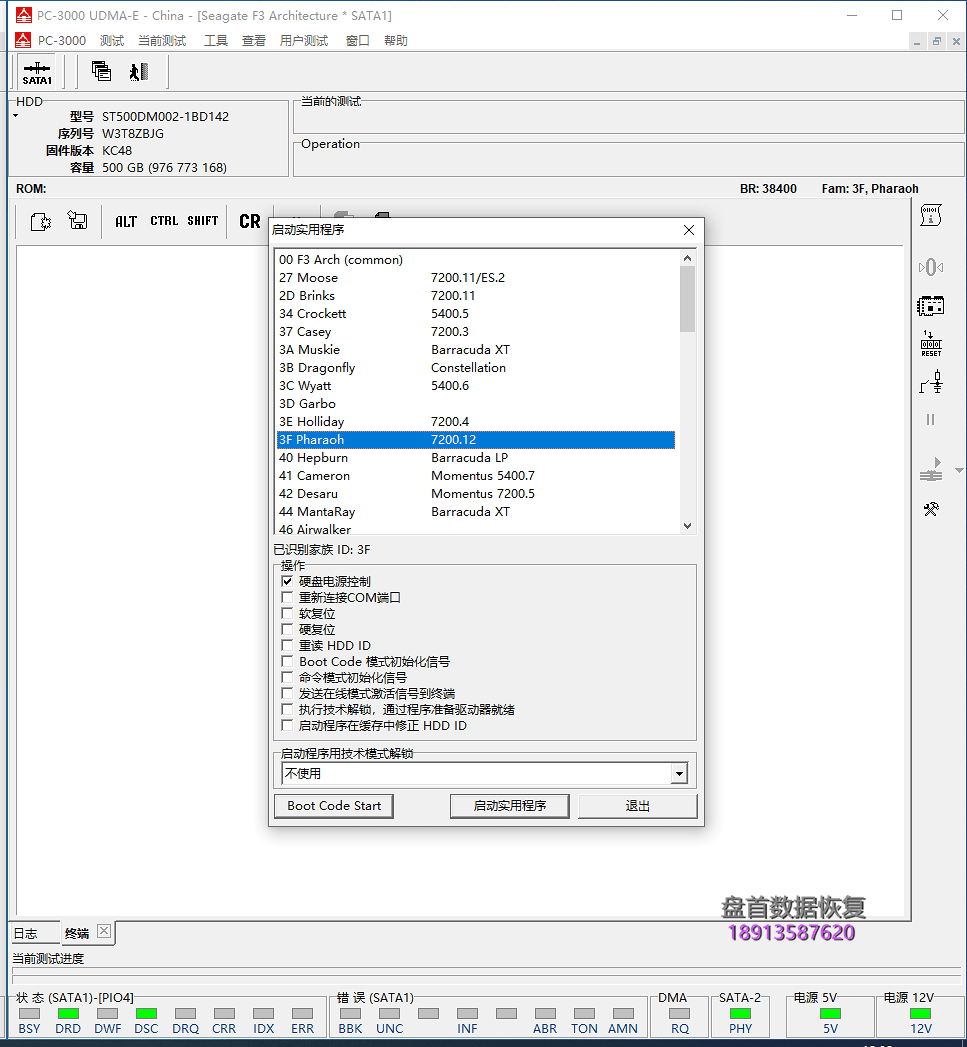Click the save-log terminal toolbar icon

(x=77, y=220)
